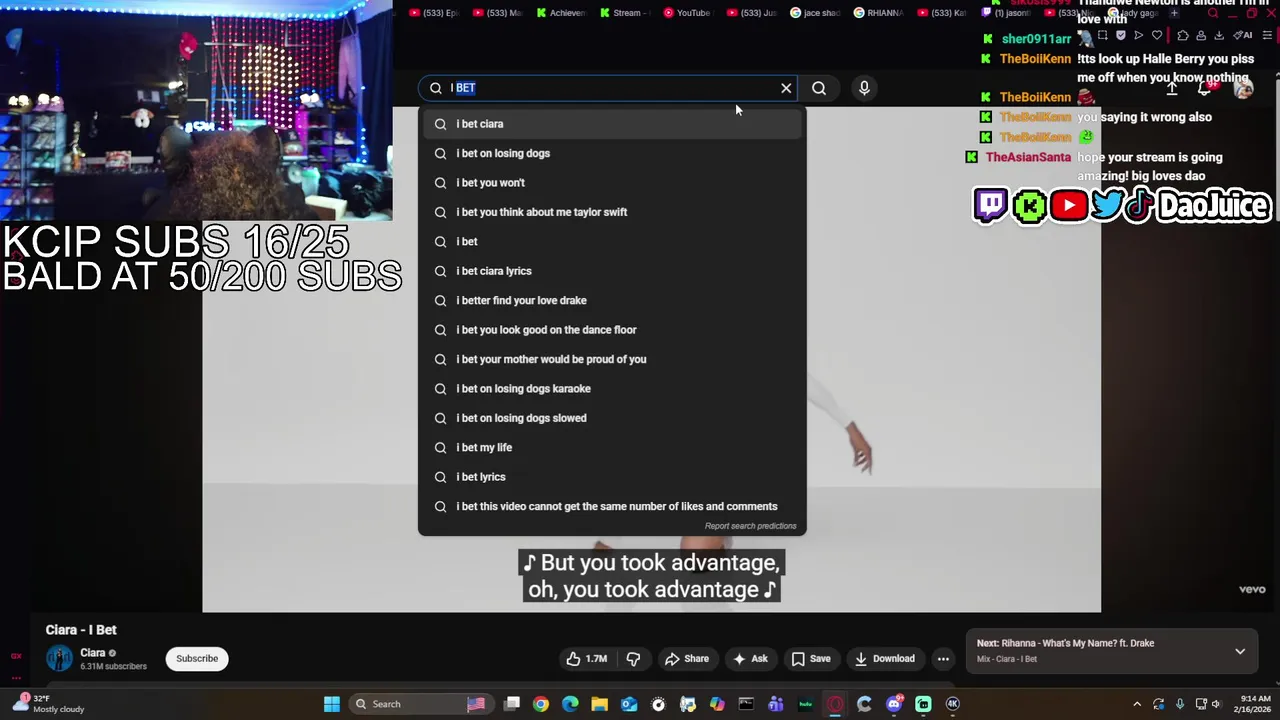This screenshot has width=1280, height=720.
Task: Open Microsoft Teams from the taskbar
Action: (x=776, y=704)
